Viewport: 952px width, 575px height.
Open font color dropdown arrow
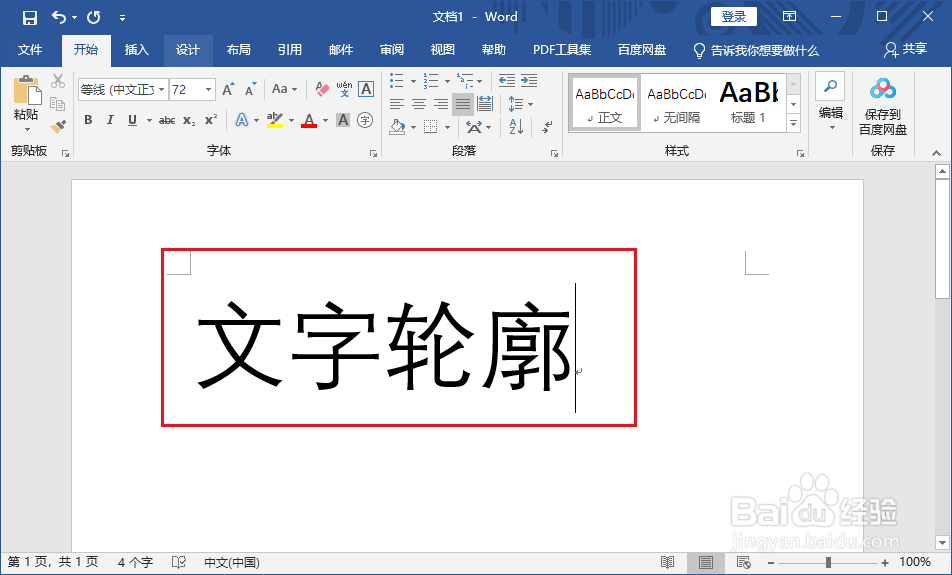pos(325,120)
